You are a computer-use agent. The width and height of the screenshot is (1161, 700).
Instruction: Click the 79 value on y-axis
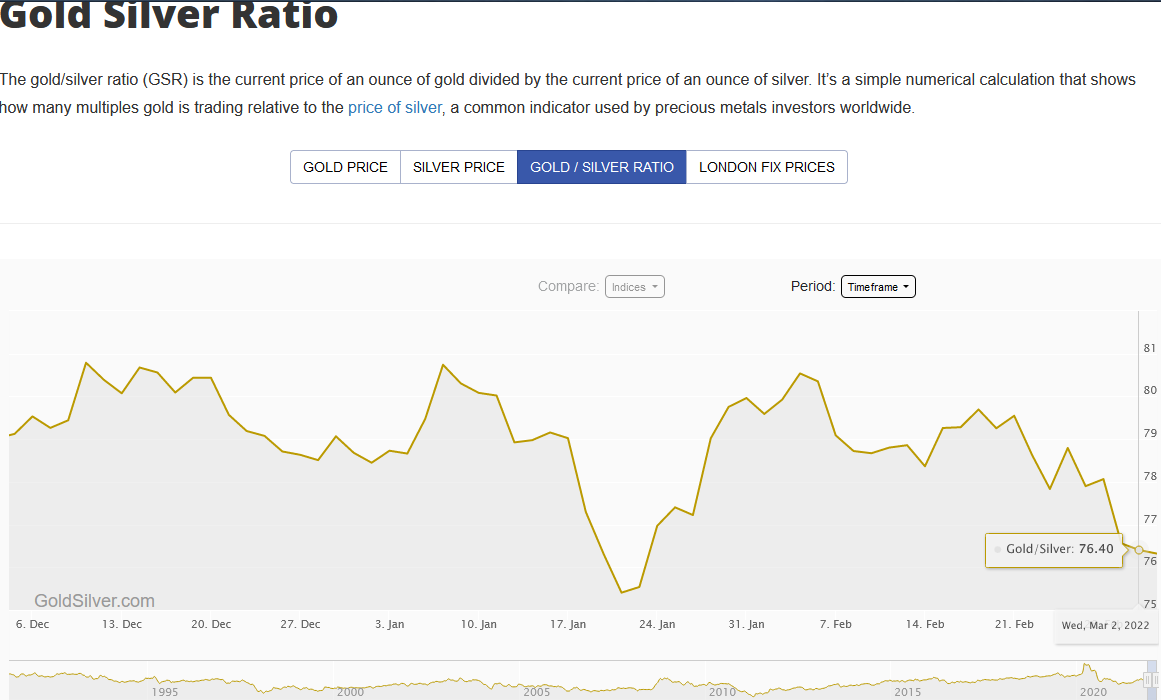(x=1150, y=433)
